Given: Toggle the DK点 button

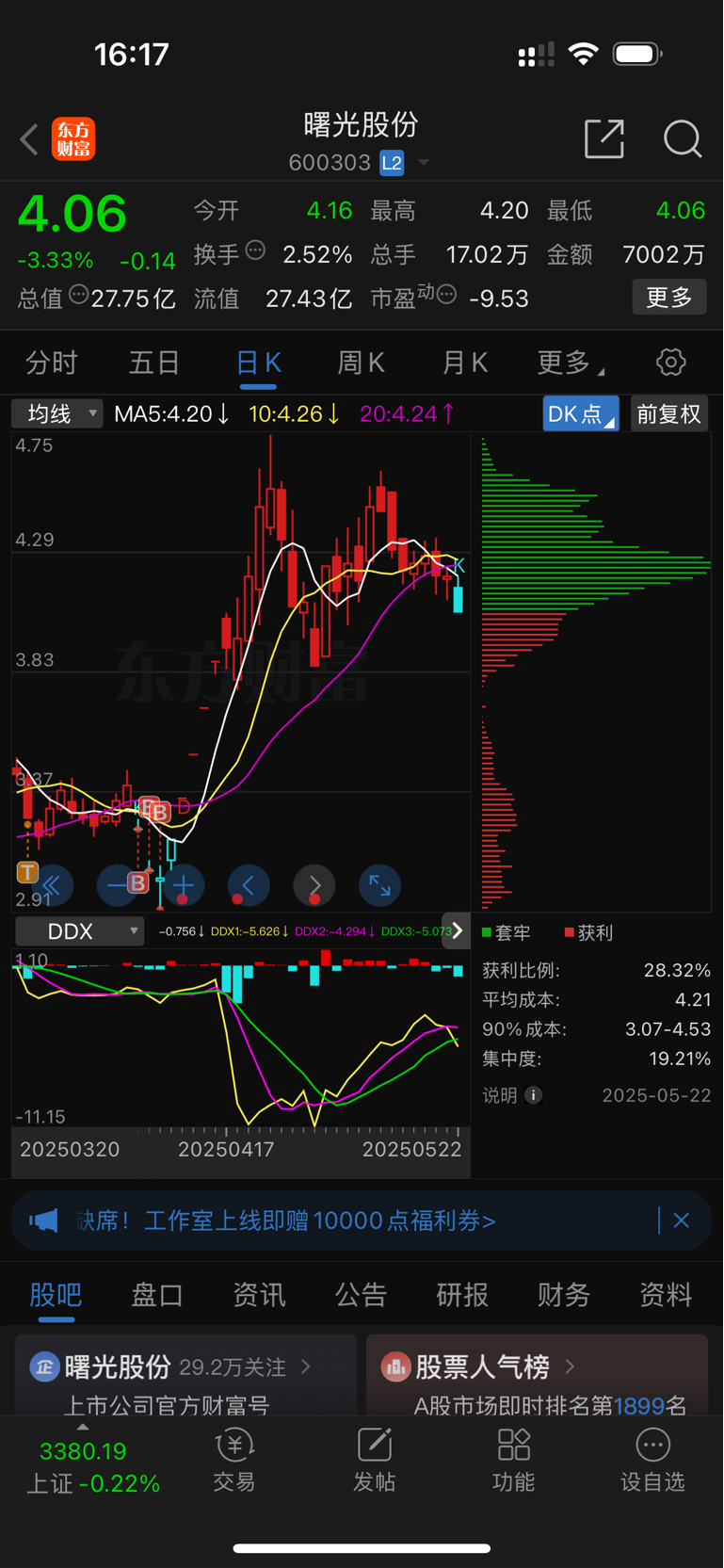Looking at the screenshot, I should [581, 414].
